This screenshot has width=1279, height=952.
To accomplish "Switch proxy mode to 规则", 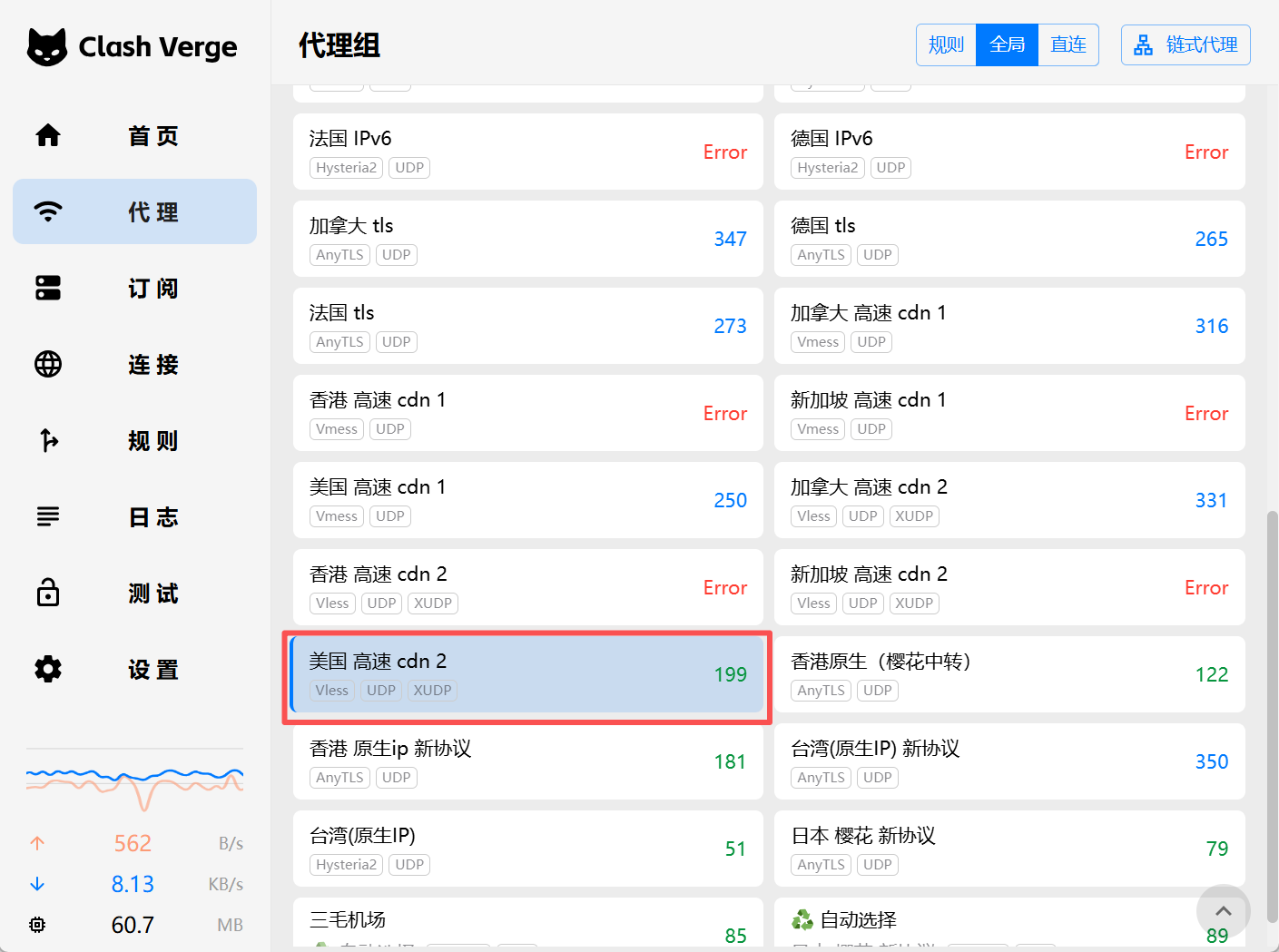I will [946, 44].
